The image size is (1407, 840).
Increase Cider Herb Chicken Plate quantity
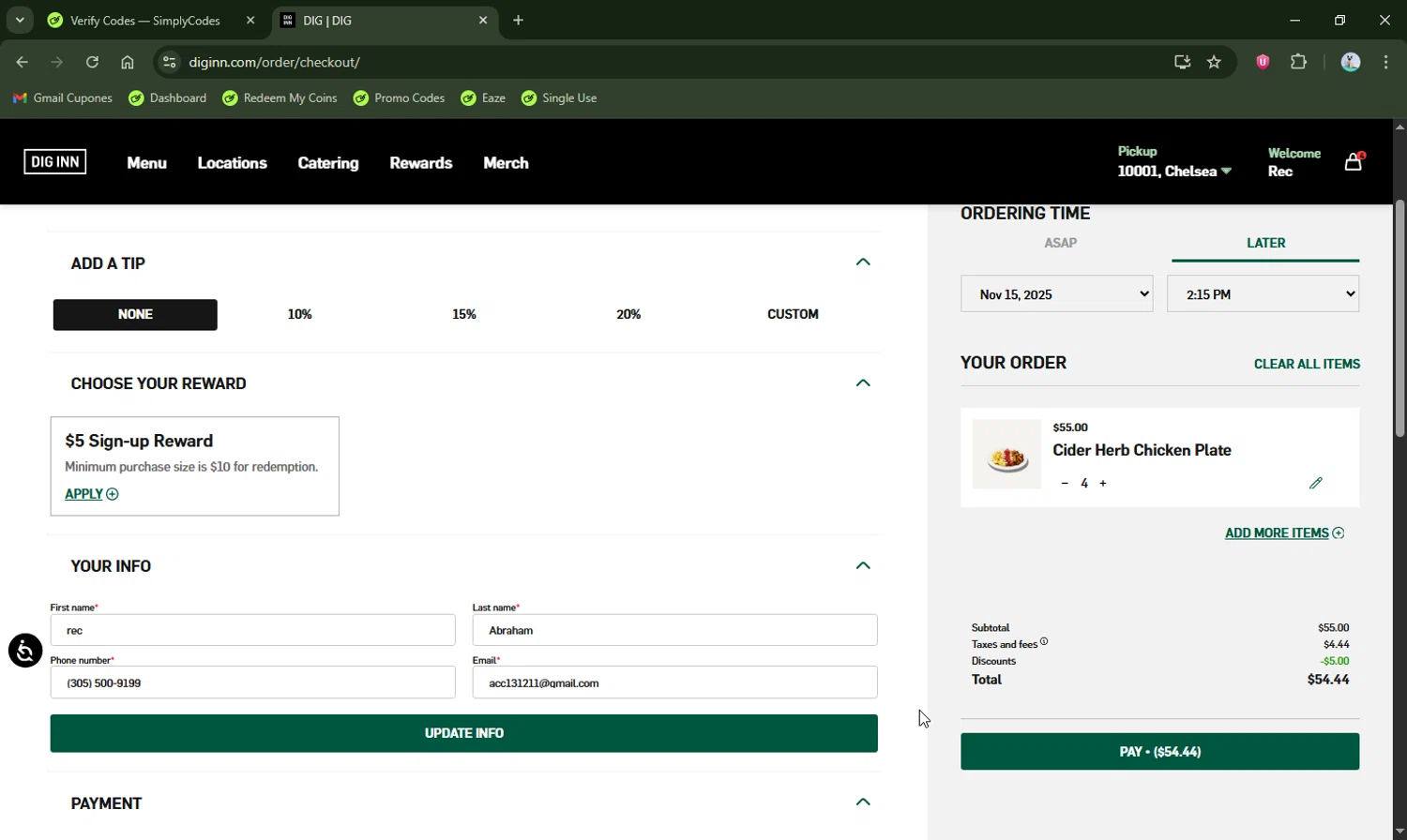pyautogui.click(x=1103, y=483)
